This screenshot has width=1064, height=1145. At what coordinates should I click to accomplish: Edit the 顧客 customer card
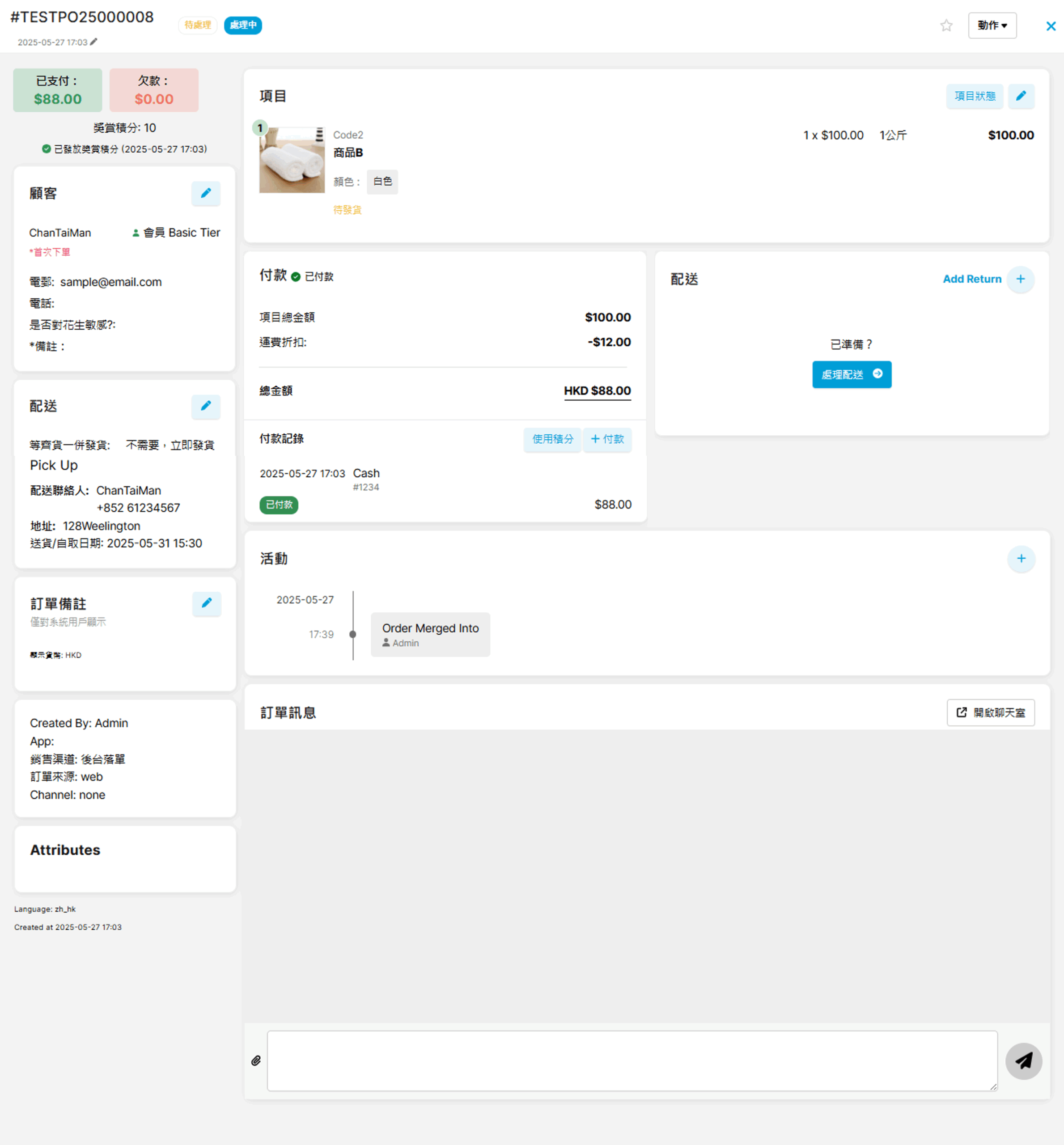point(206,193)
